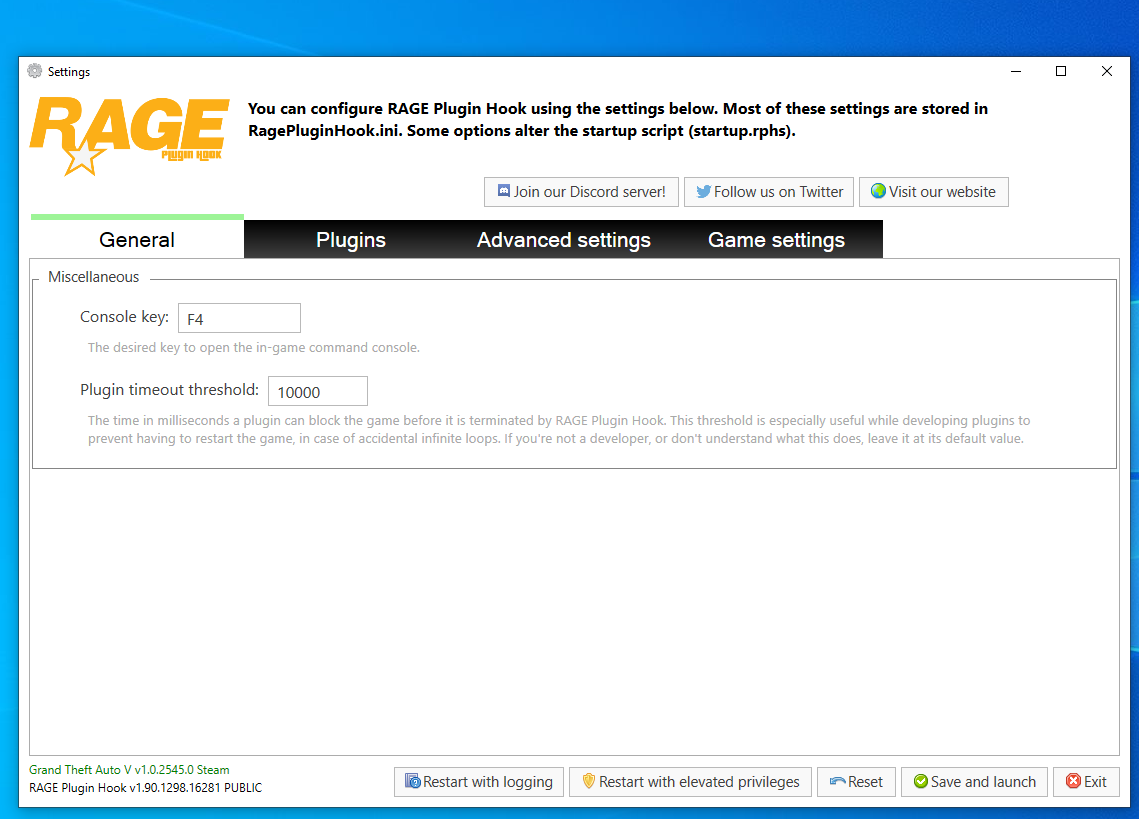Click the red X icon on Exit
The width and height of the screenshot is (1139, 819).
coord(1073,781)
